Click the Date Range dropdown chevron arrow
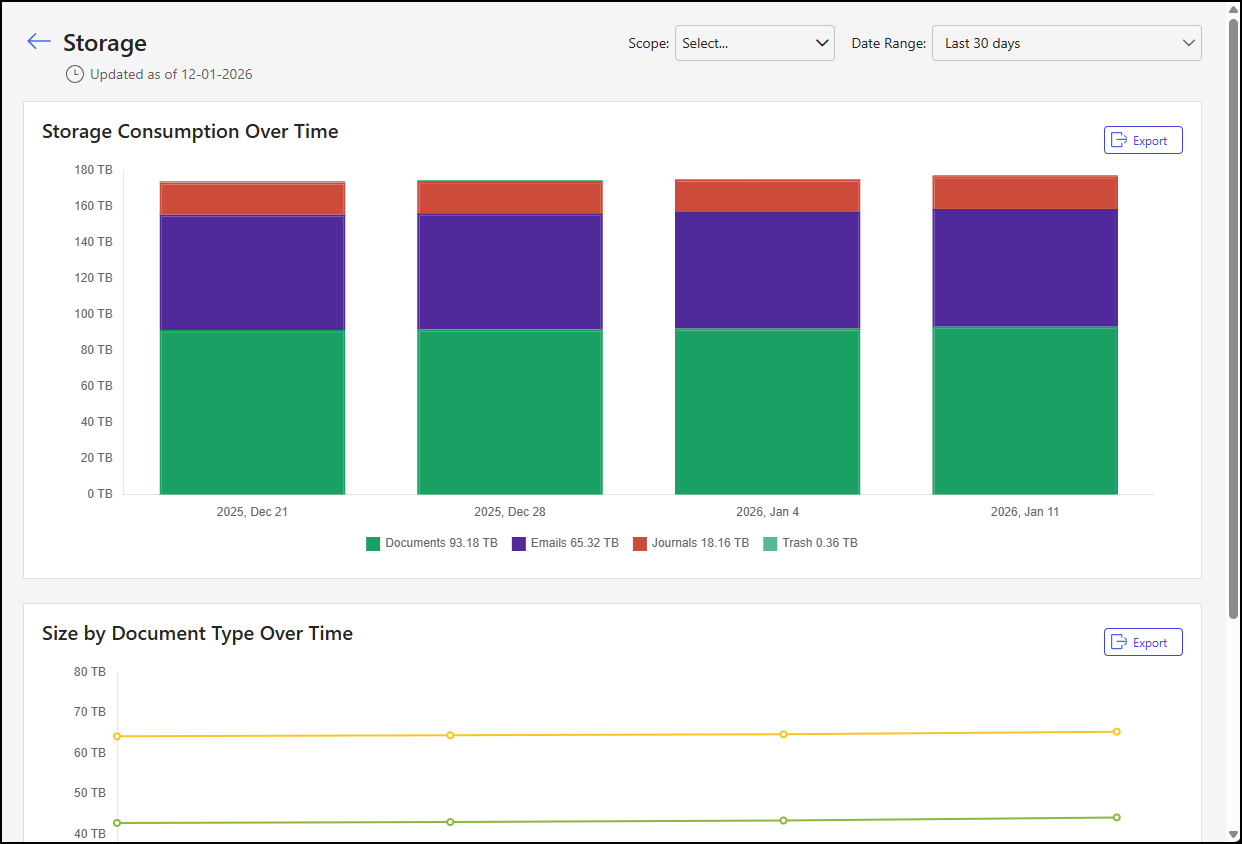This screenshot has width=1242, height=844. point(1188,43)
